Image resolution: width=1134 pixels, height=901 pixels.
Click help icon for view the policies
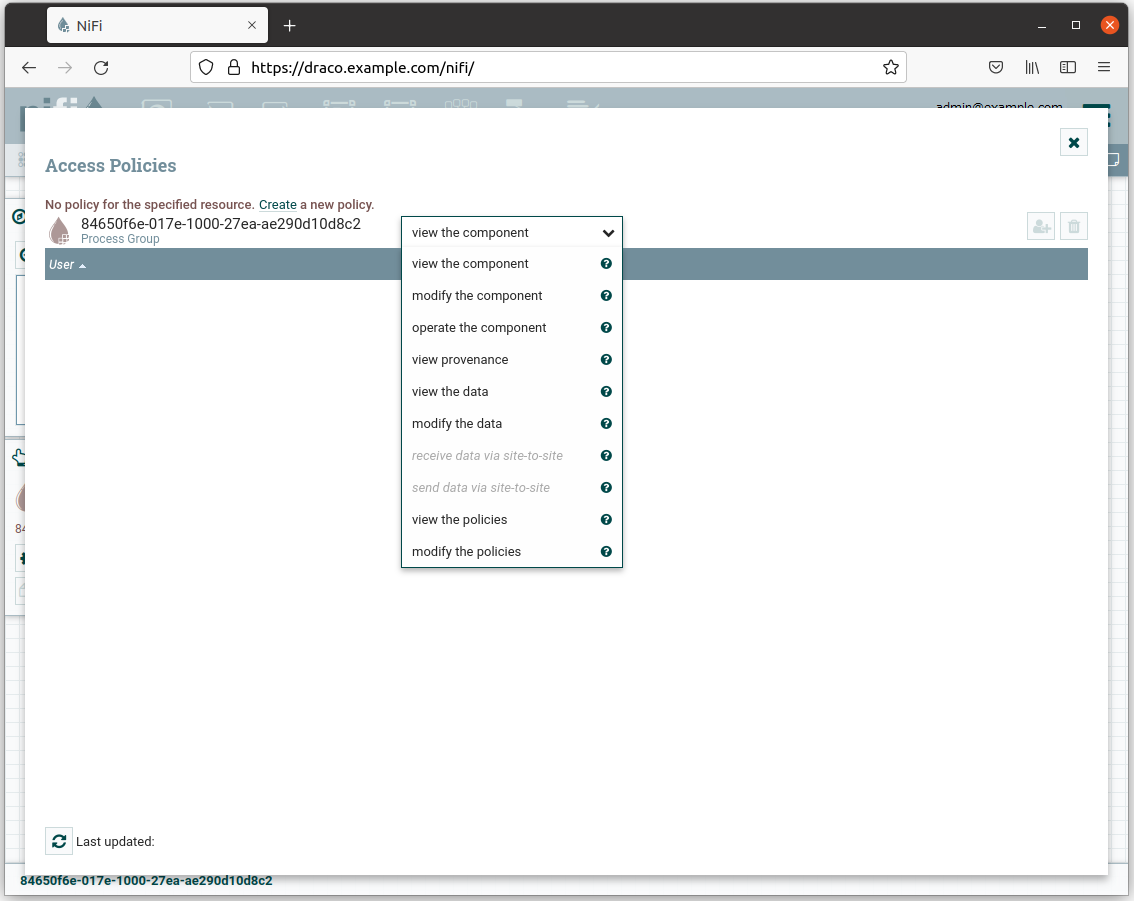pos(606,519)
